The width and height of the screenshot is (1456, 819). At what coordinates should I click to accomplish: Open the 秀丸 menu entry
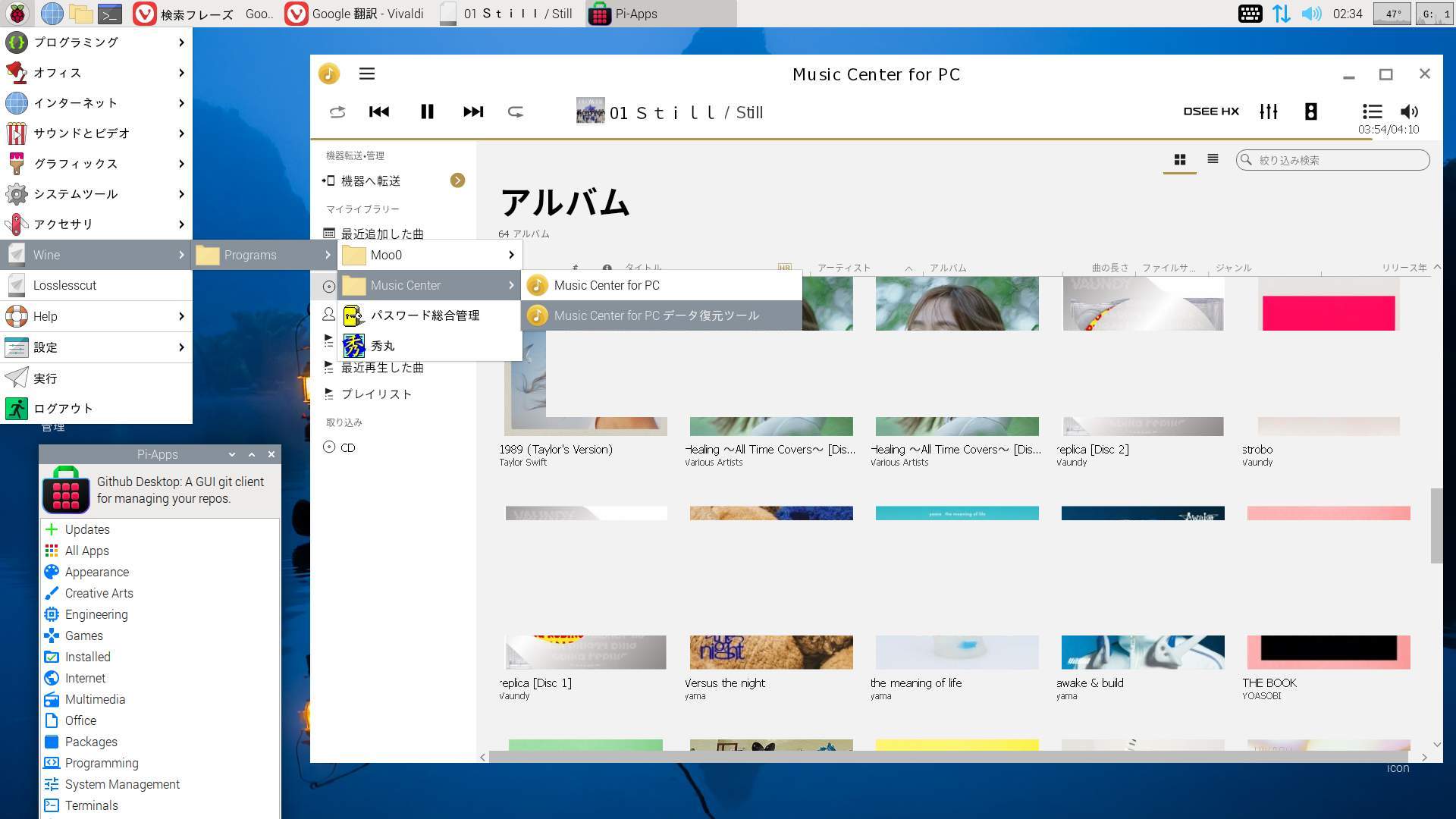click(383, 346)
